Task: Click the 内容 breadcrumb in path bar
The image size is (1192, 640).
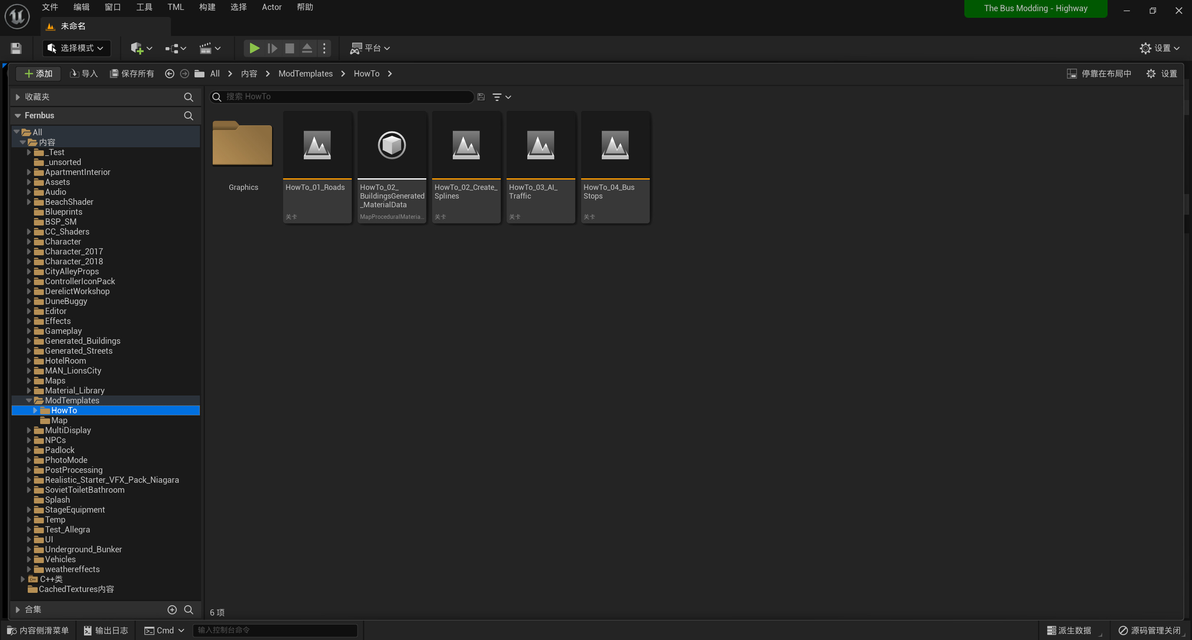Action: (249, 74)
